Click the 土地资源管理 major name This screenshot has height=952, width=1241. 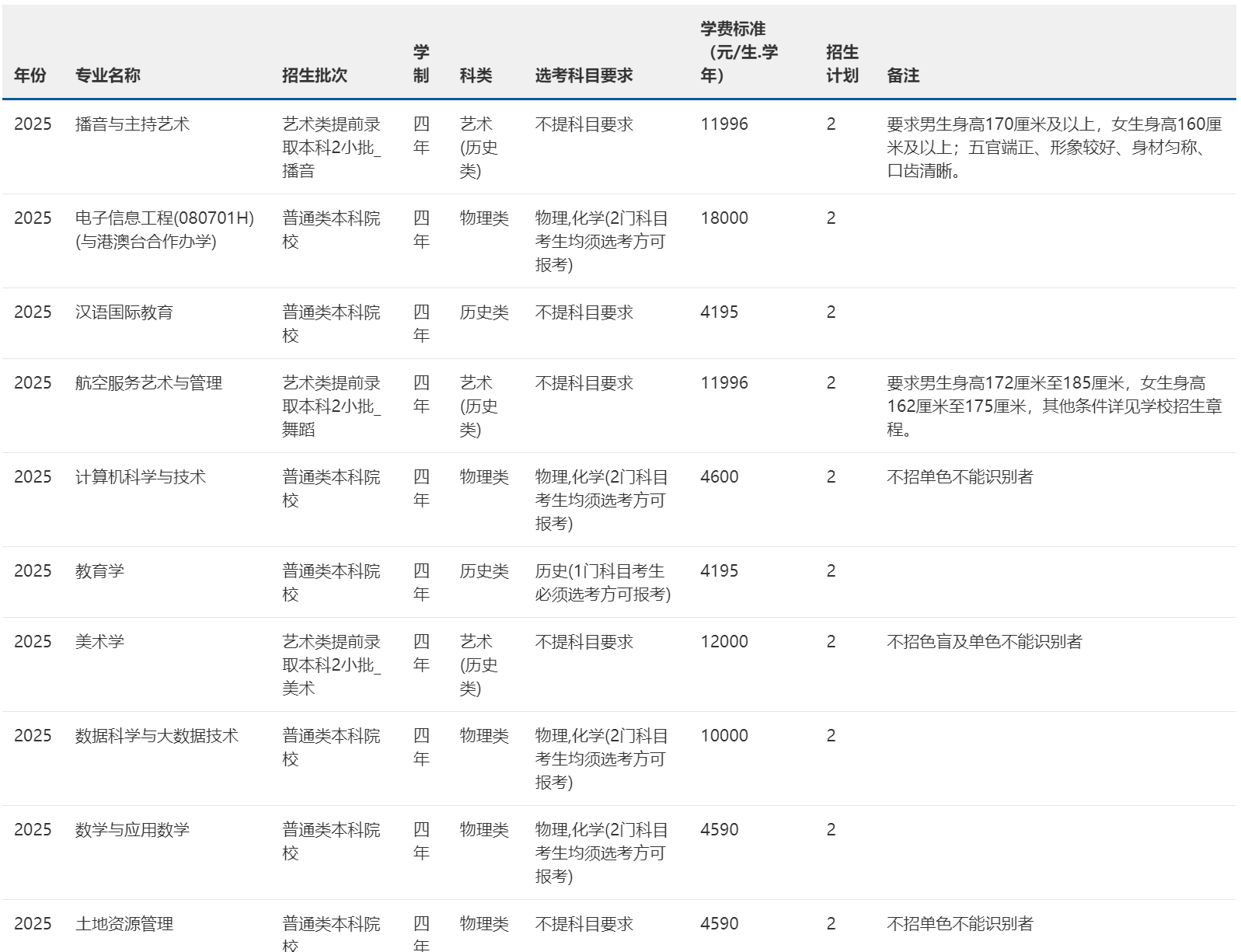124,924
